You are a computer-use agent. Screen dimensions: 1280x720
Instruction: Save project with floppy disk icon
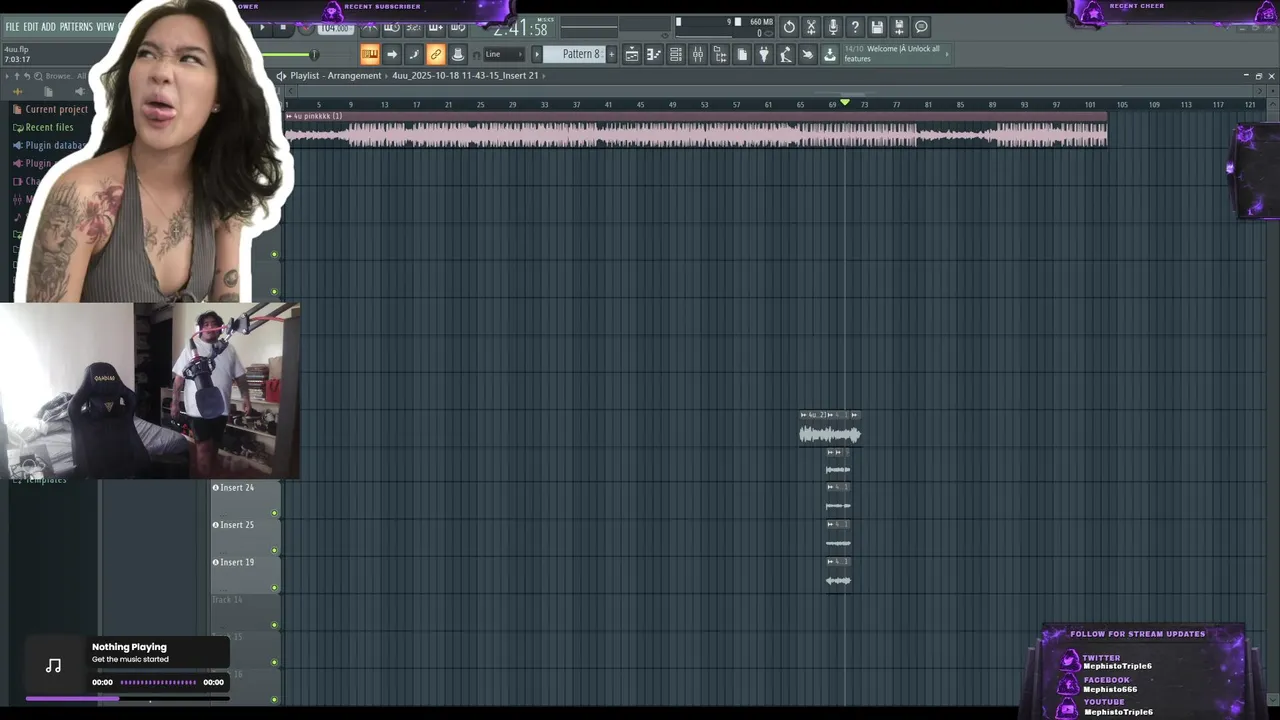tap(877, 27)
